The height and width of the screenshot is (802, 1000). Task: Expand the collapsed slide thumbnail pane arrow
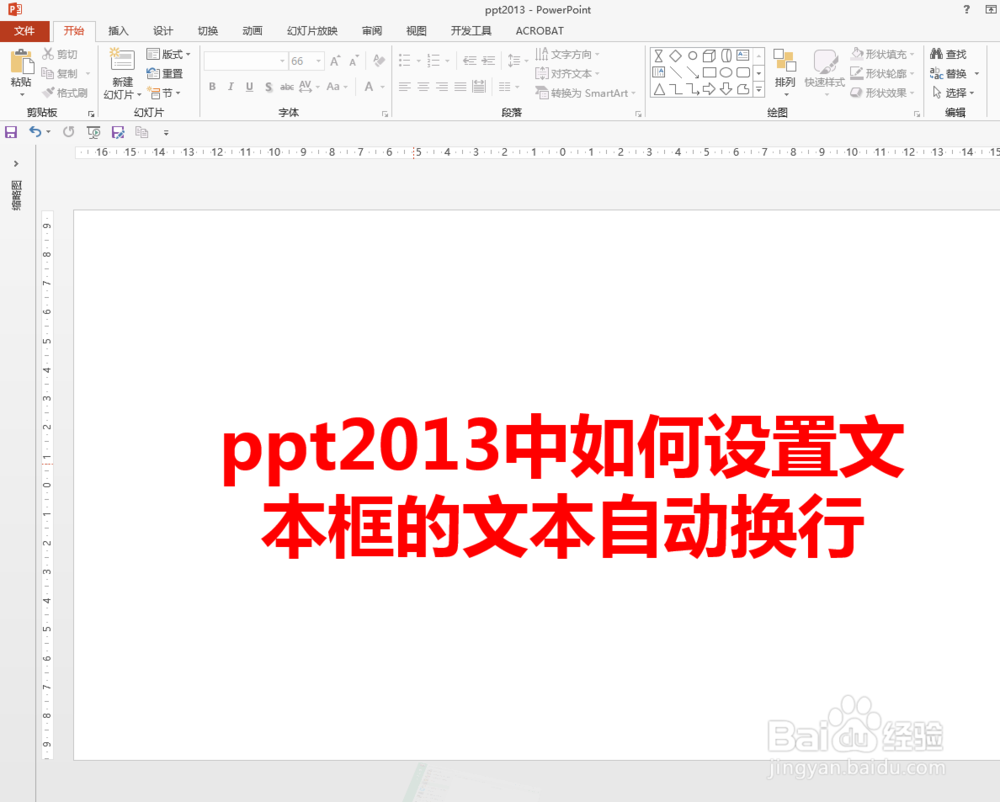click(16, 164)
